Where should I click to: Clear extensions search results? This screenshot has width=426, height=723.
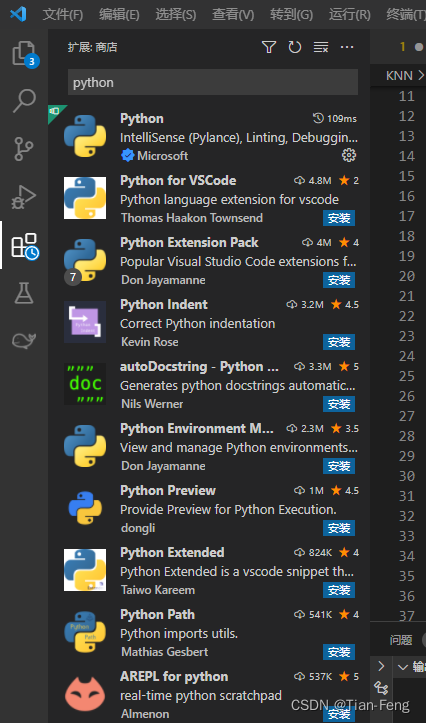320,47
